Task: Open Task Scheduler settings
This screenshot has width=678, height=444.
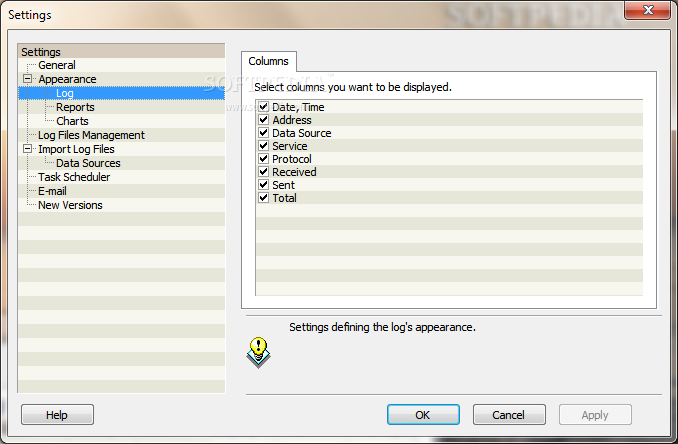Action: point(74,177)
